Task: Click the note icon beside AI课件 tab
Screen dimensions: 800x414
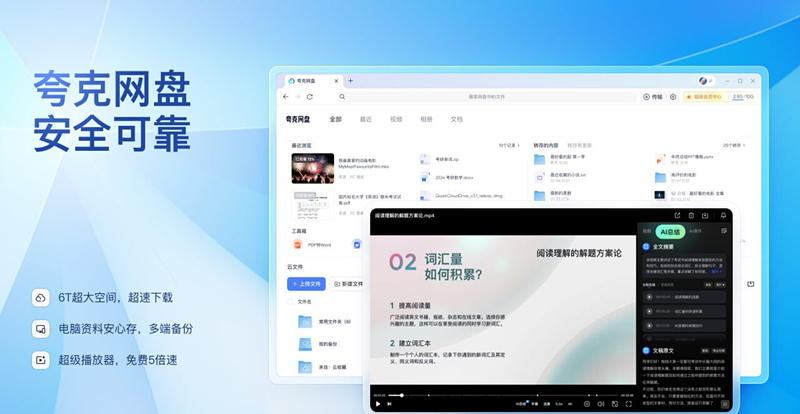Action: [723, 231]
